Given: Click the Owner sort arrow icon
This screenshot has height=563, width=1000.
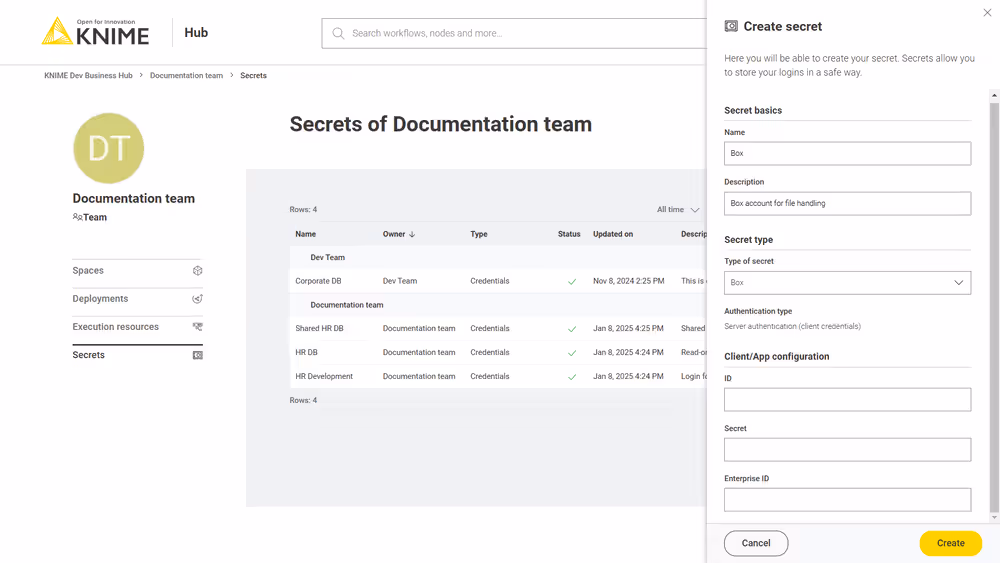Looking at the screenshot, I should point(412,234).
